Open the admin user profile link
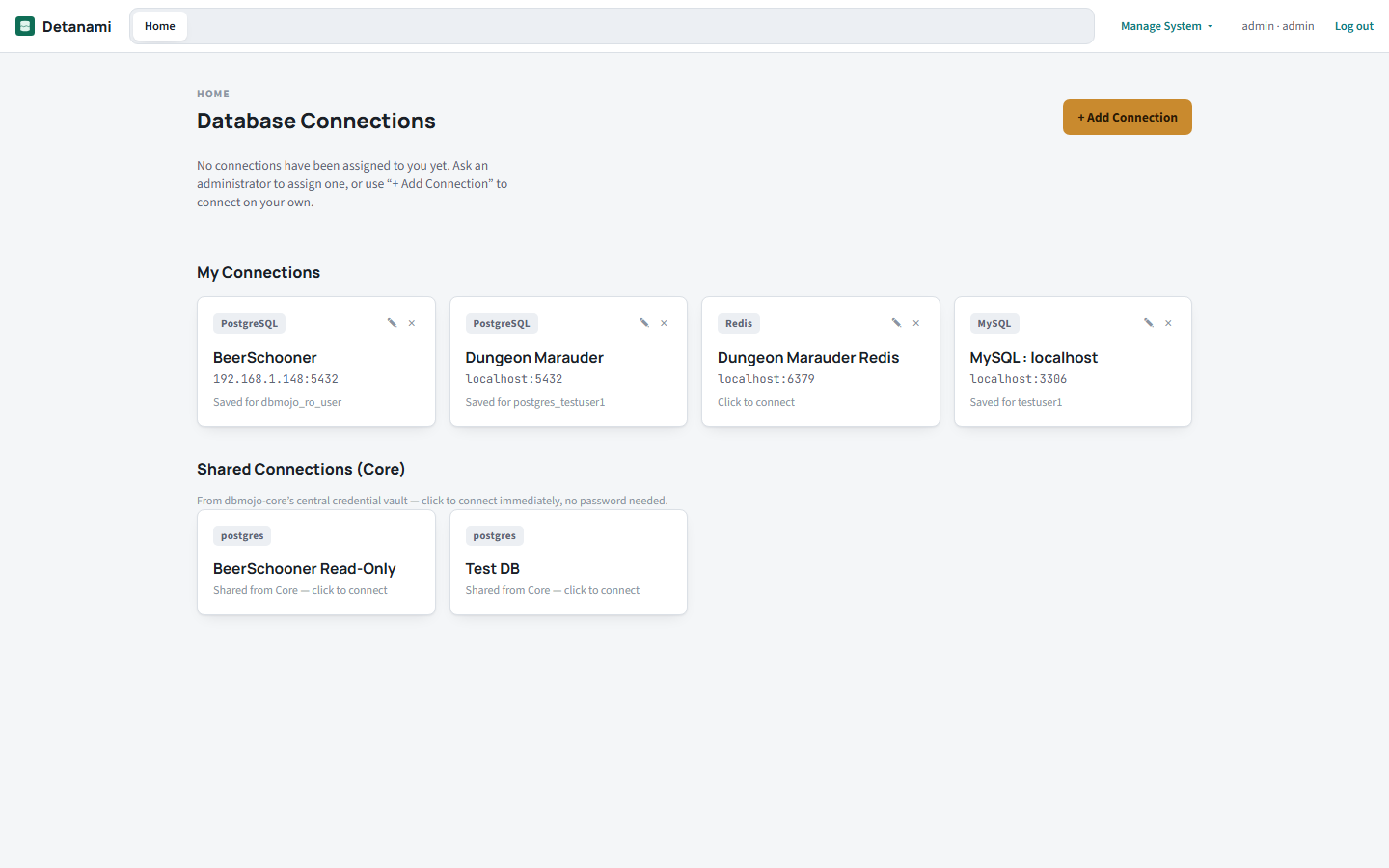The image size is (1389, 868). [x=1278, y=26]
